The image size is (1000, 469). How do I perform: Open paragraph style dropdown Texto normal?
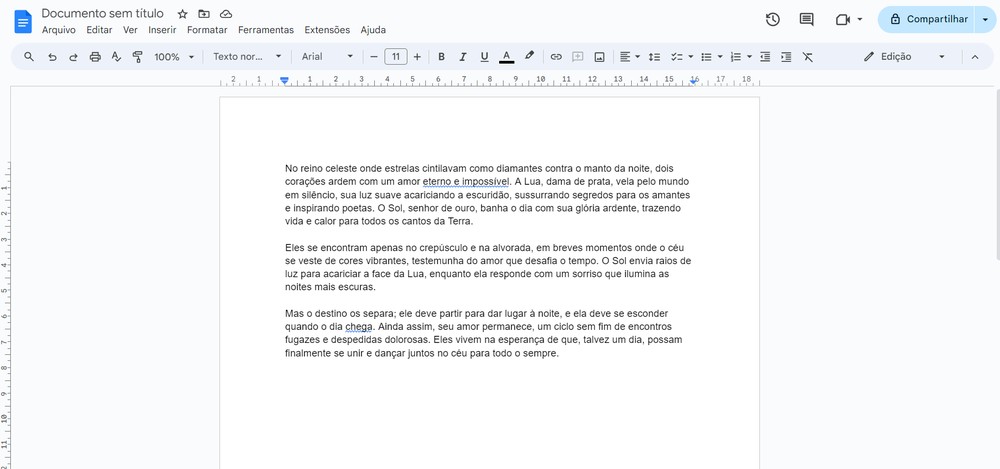(x=247, y=57)
